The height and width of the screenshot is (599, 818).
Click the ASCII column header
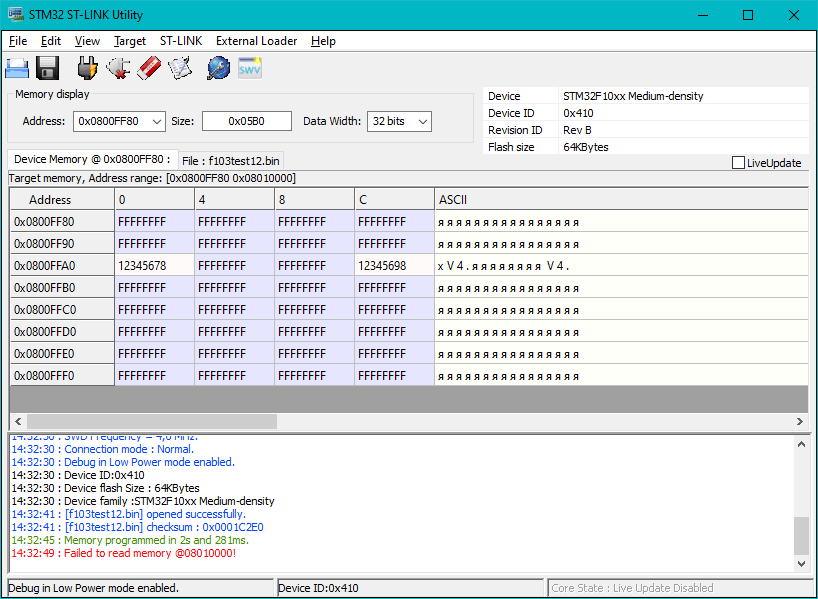pyautogui.click(x=621, y=199)
